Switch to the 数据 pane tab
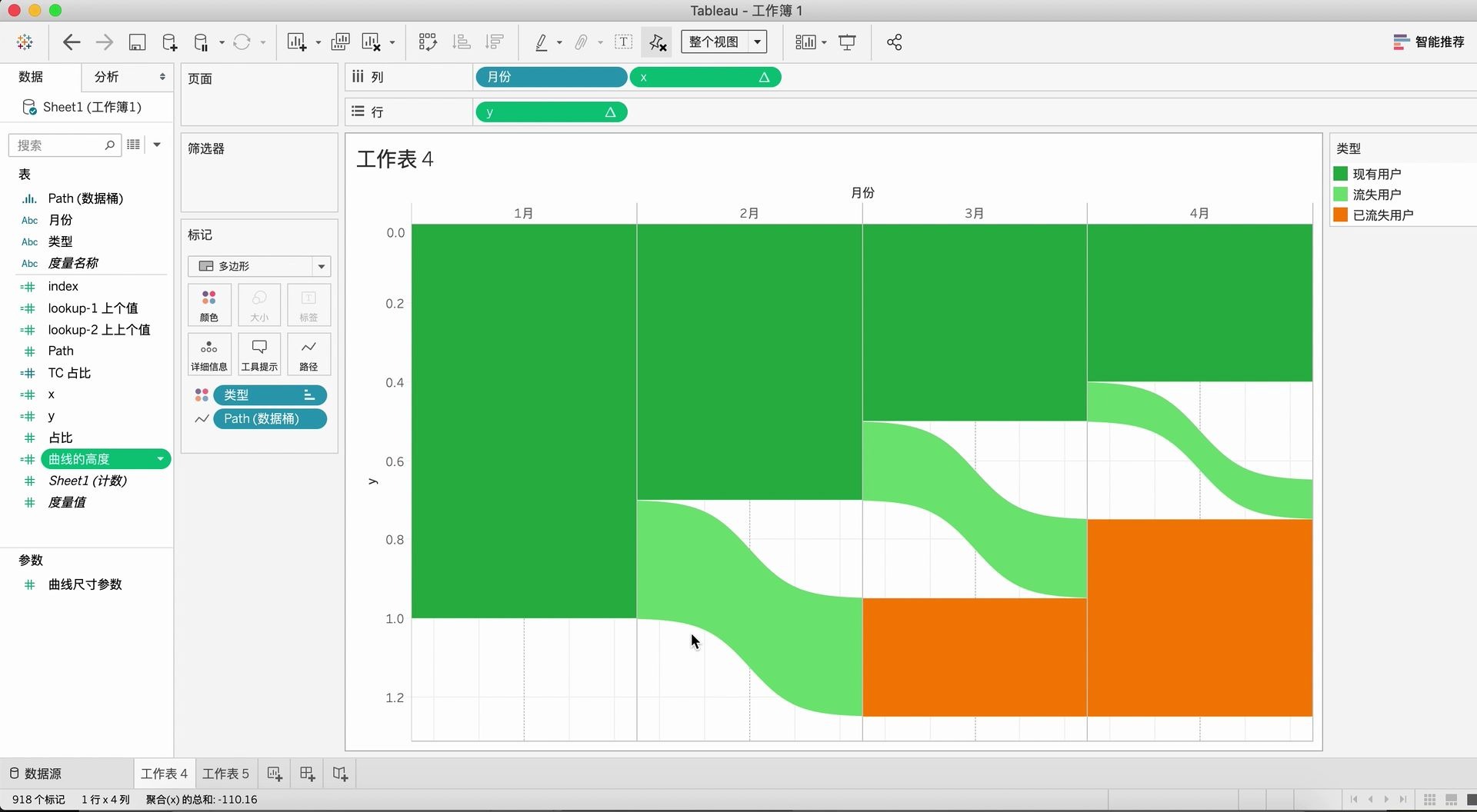 point(31,77)
